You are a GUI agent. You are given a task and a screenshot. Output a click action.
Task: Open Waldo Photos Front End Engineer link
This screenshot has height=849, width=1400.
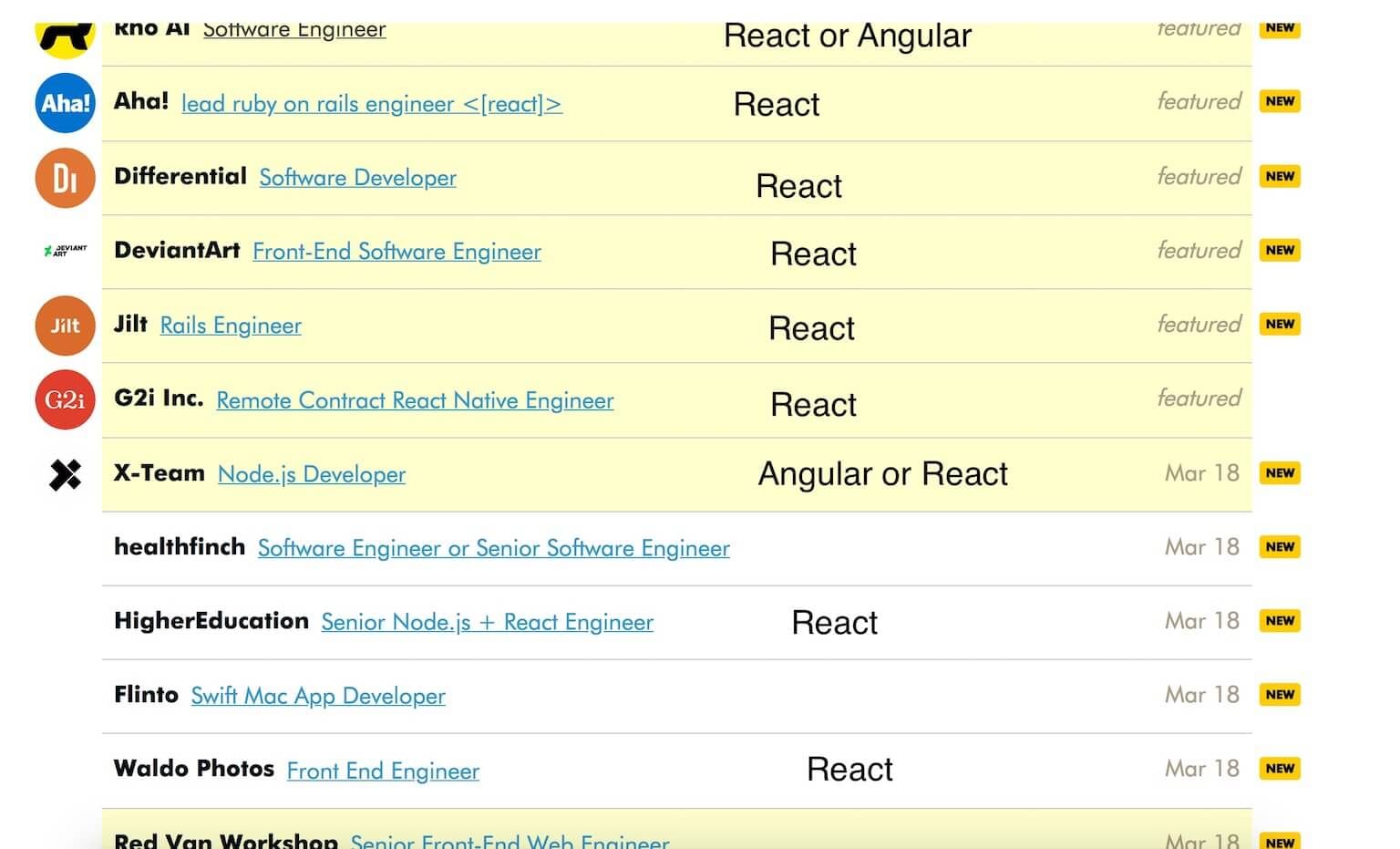pos(383,771)
